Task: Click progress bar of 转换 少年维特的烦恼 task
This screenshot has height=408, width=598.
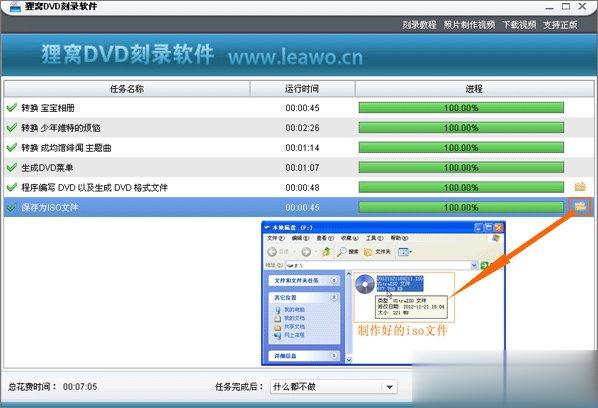Action: click(461, 128)
